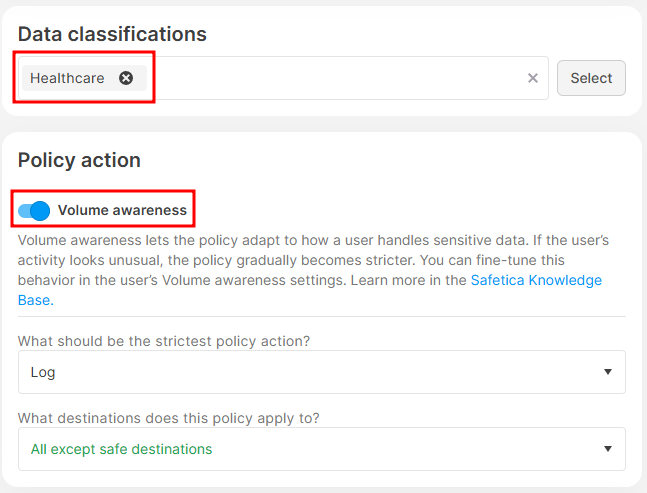Click the Policy action heading
Screen dimensions: 647x493
(79, 160)
